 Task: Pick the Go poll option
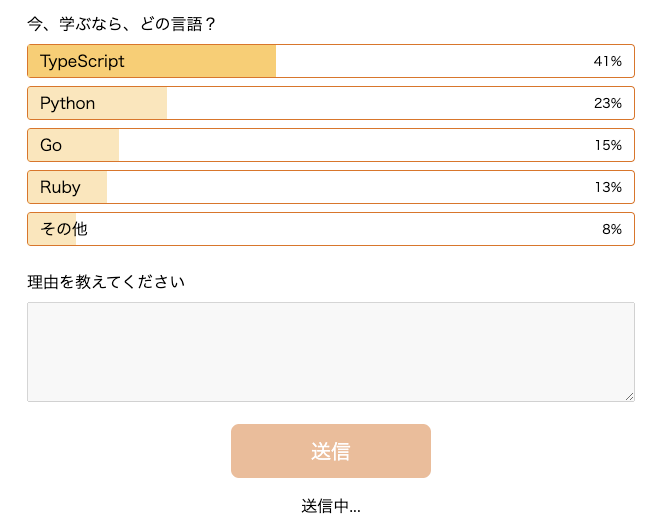330,145
